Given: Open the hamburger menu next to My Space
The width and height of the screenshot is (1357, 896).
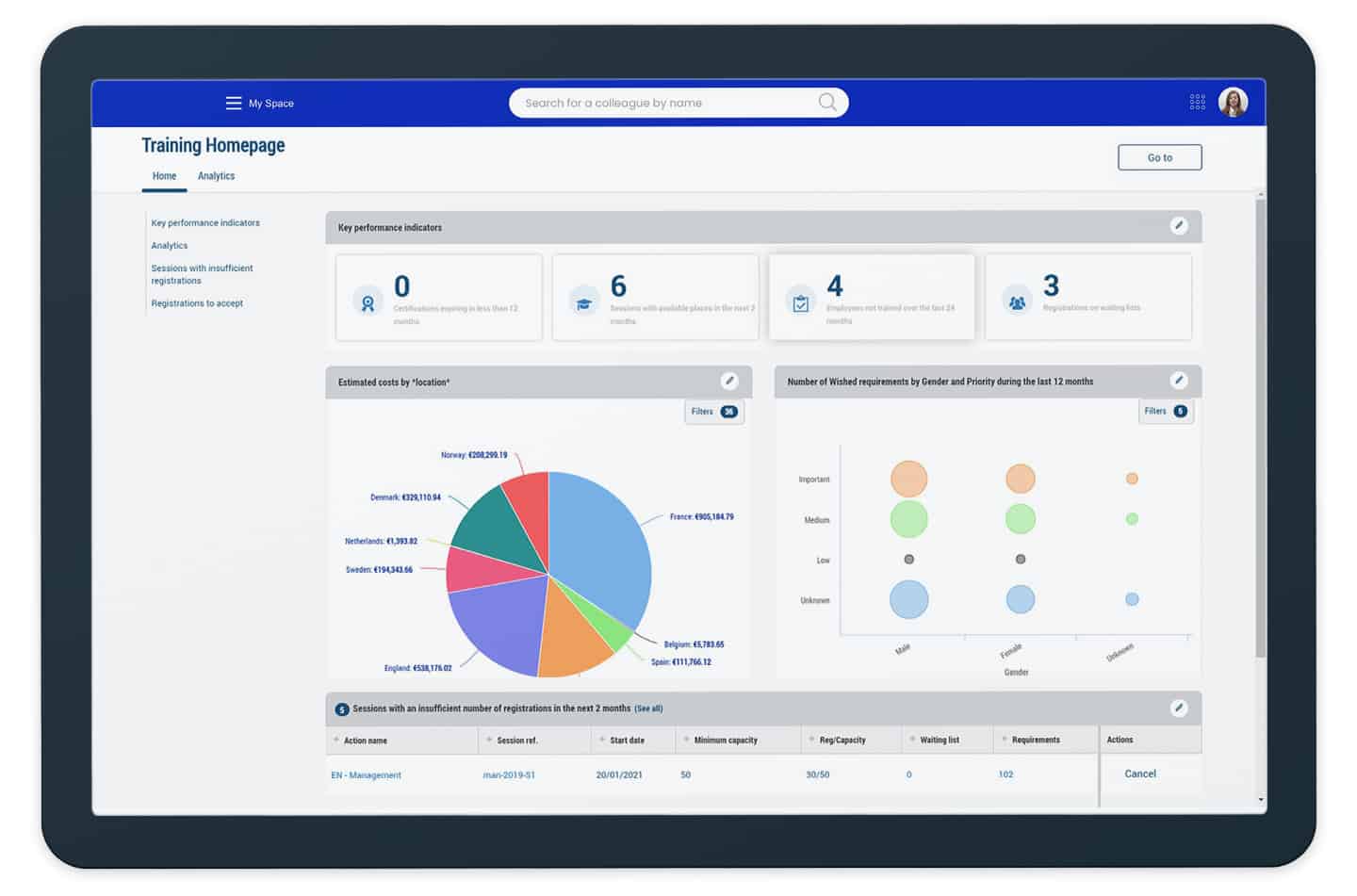Looking at the screenshot, I should point(233,103).
